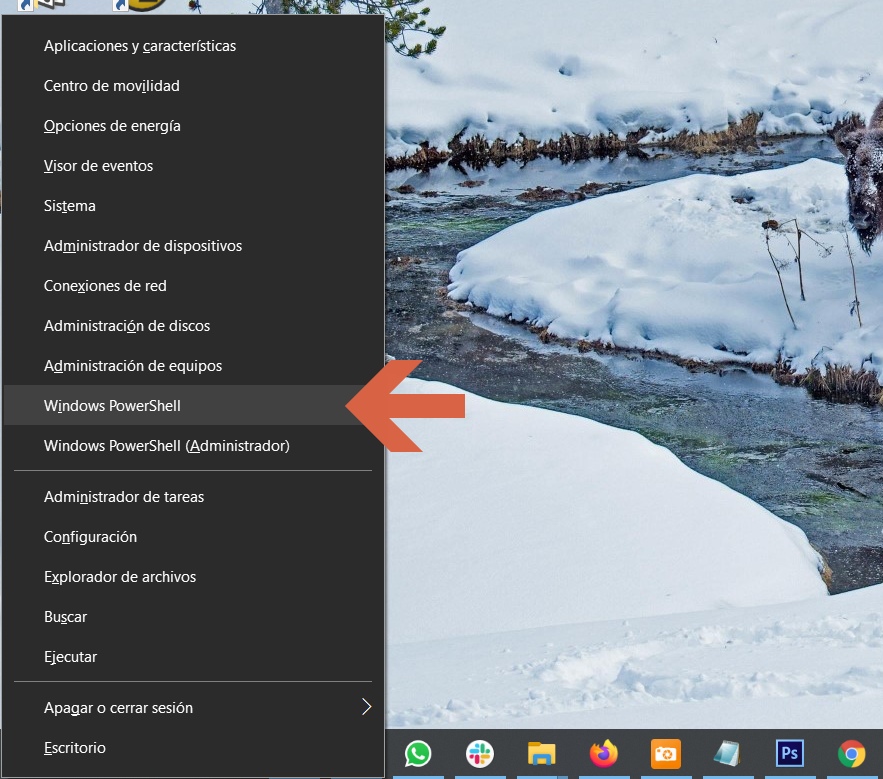
Task: Select Ejecutar in the menu
Action: pos(193,657)
